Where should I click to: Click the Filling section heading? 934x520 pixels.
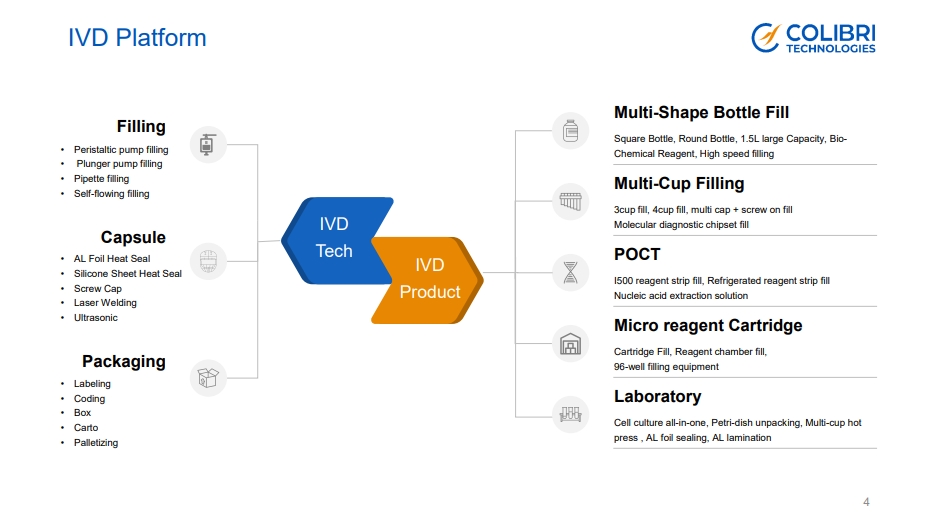tap(141, 127)
